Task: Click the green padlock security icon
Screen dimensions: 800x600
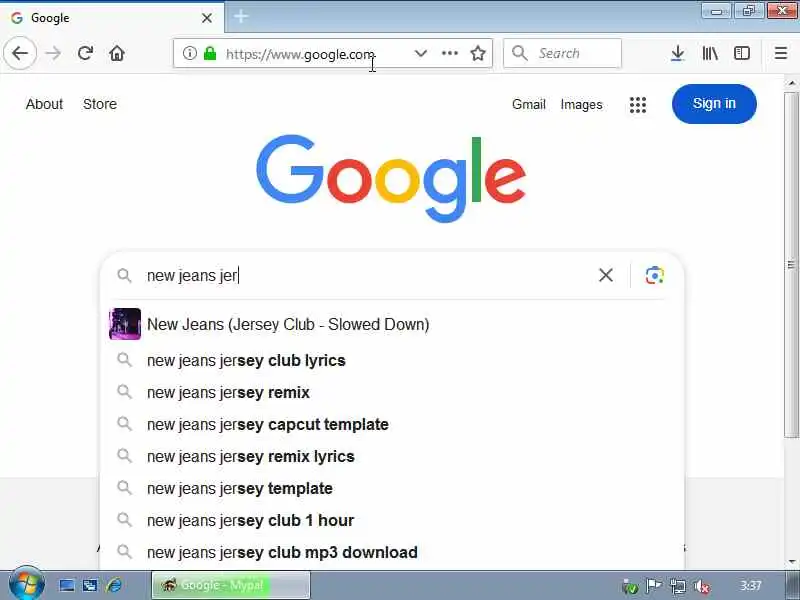Action: 210,53
